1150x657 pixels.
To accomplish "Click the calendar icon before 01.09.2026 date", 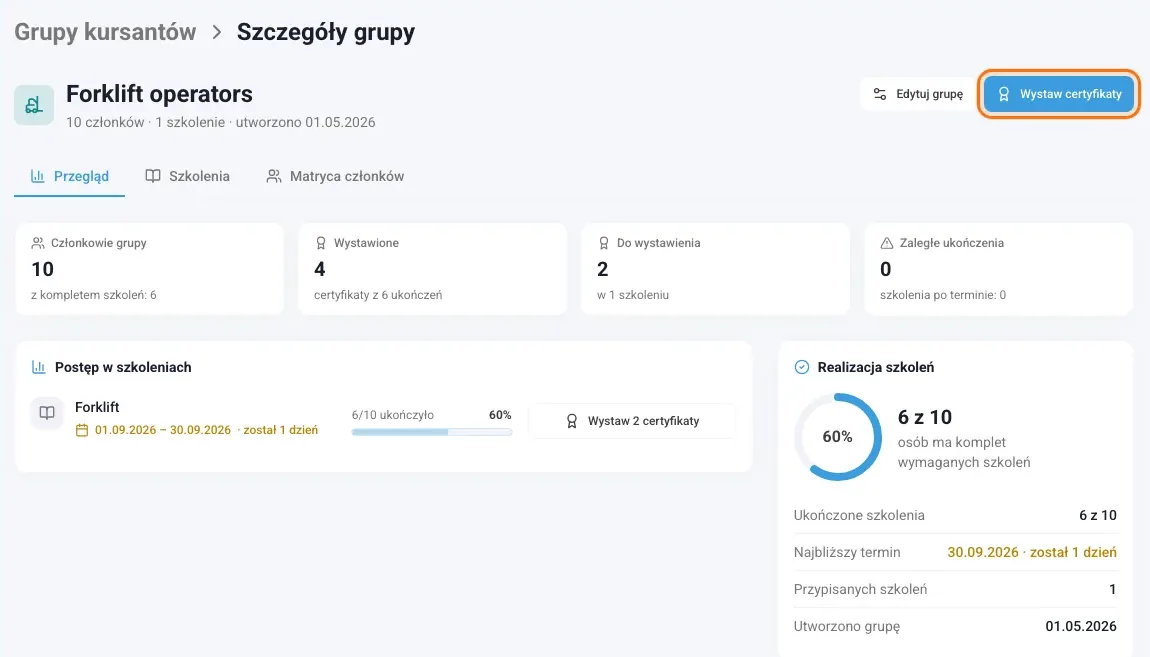I will point(82,430).
